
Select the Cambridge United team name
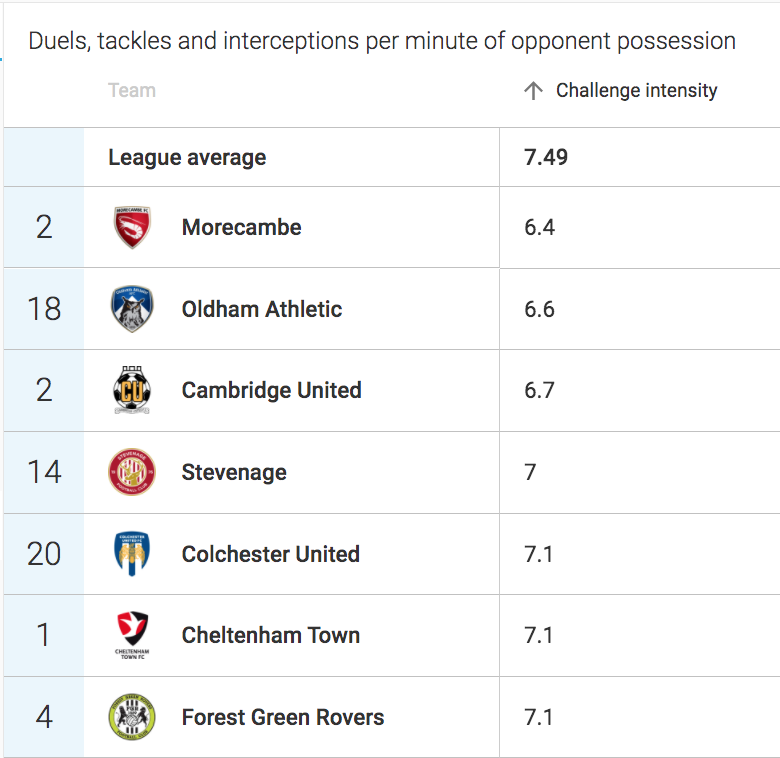tap(272, 391)
